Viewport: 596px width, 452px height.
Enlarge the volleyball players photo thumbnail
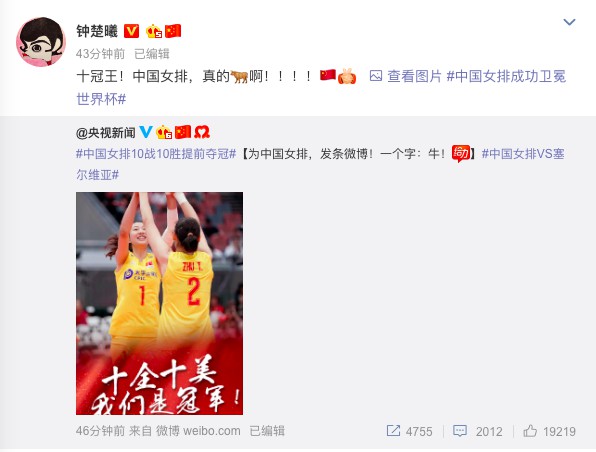(x=159, y=303)
